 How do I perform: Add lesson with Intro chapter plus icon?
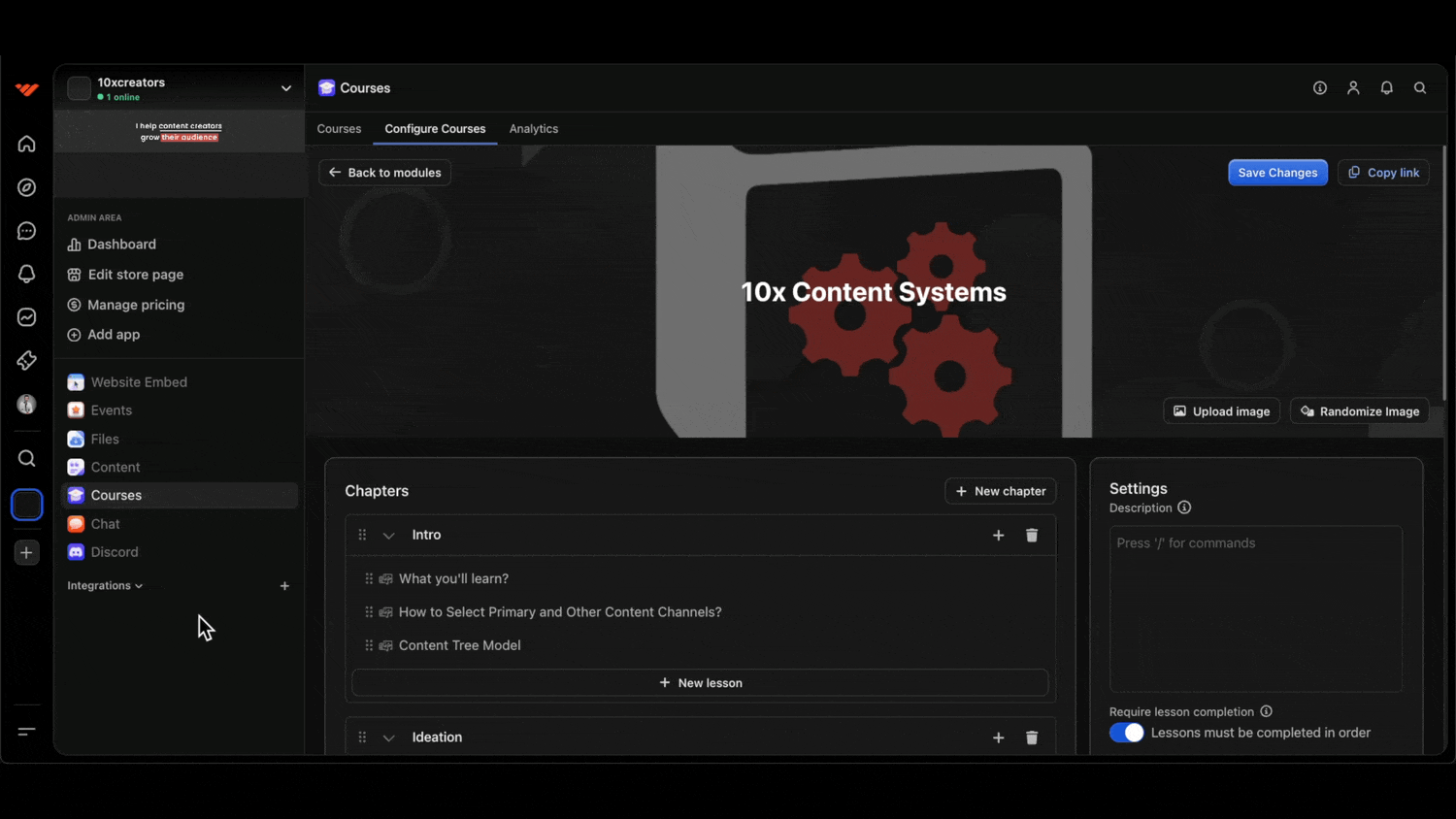[999, 536]
